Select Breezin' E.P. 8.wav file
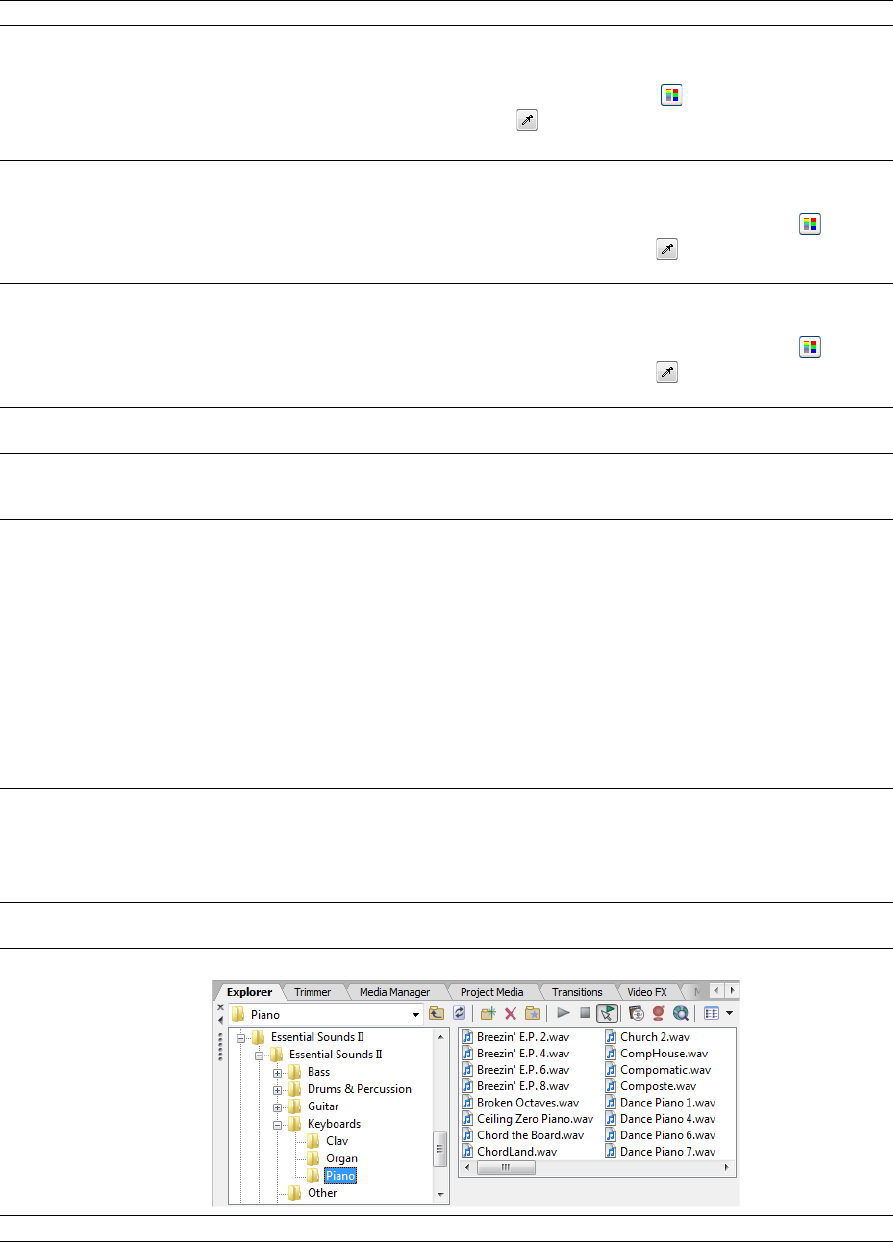The height and width of the screenshot is (1242, 893). coord(515,1086)
